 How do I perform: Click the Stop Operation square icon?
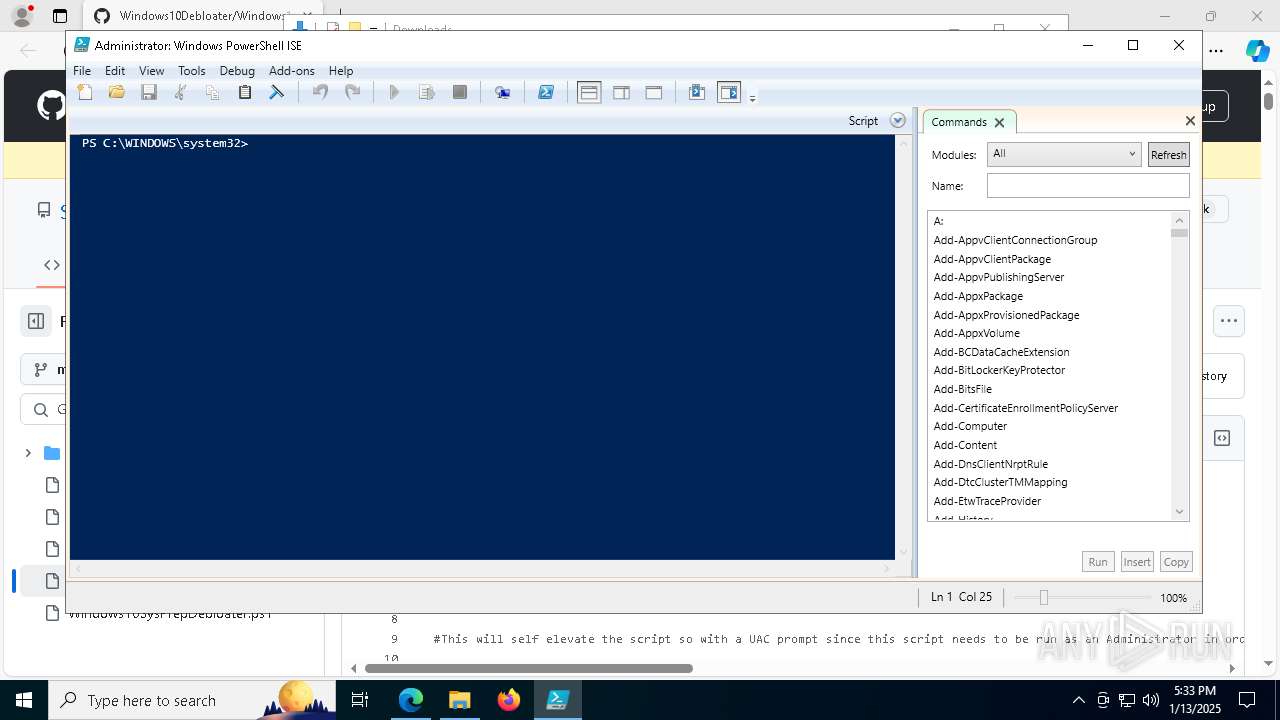pos(460,92)
